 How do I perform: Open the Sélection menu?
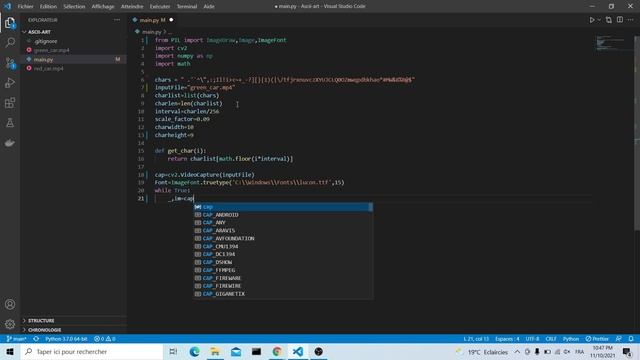[74, 7]
